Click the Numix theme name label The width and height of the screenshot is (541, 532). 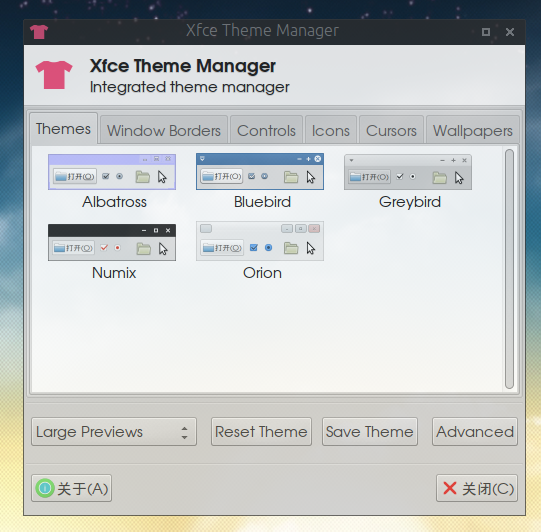click(114, 273)
